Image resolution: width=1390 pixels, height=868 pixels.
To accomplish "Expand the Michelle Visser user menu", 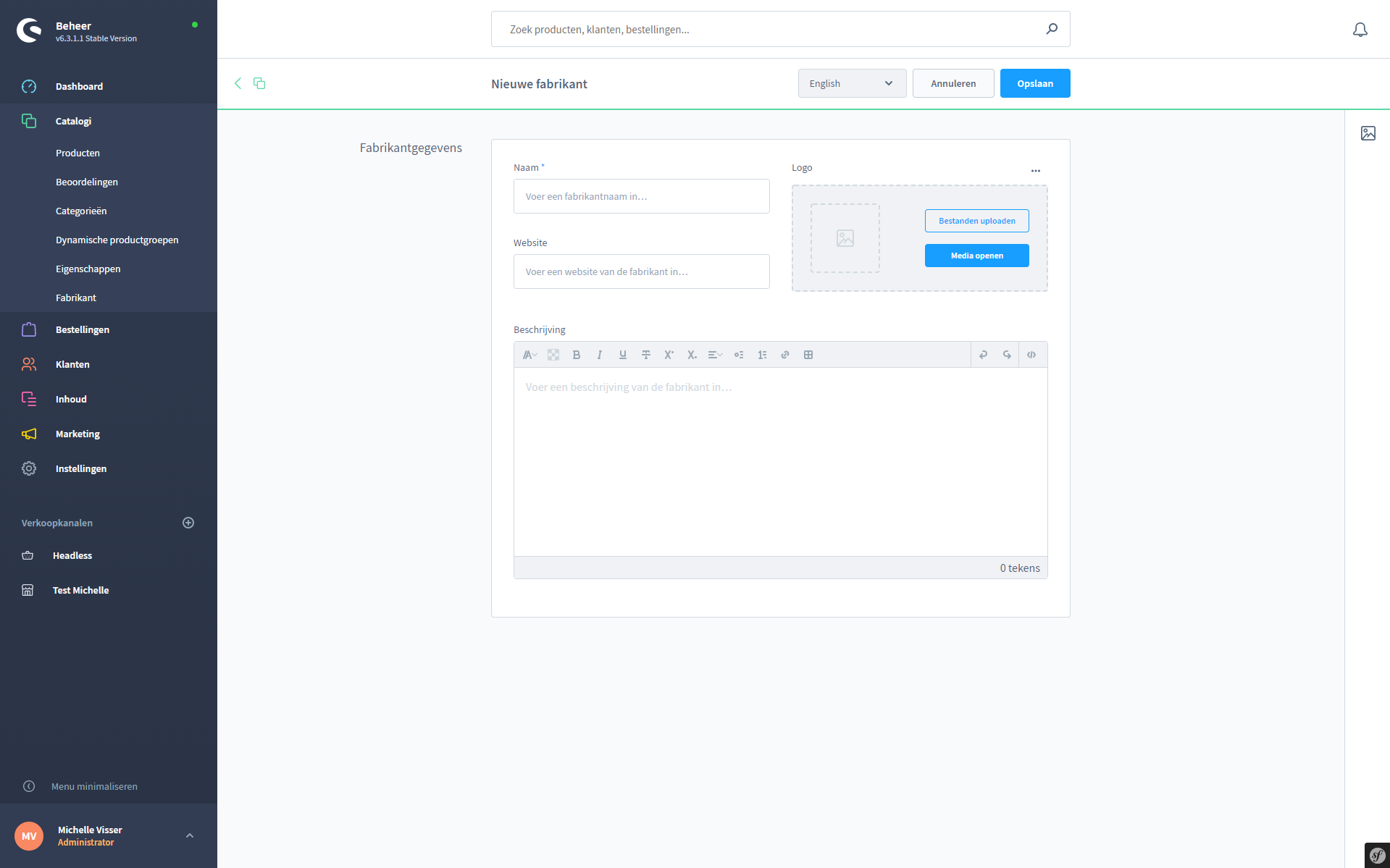I will [190, 835].
